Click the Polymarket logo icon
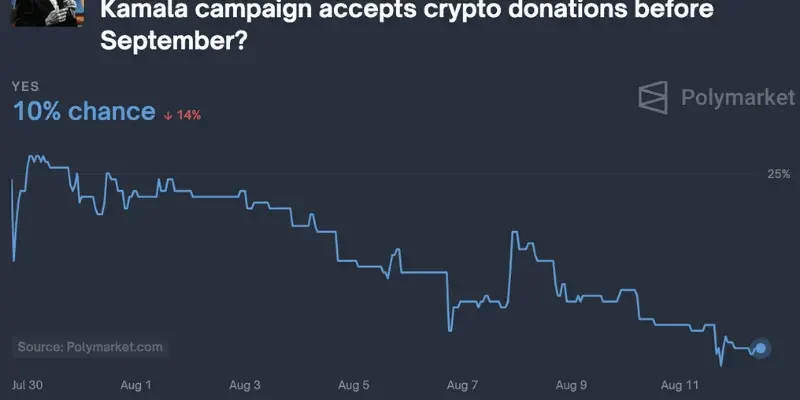The width and height of the screenshot is (800, 400). pyautogui.click(x=653, y=98)
